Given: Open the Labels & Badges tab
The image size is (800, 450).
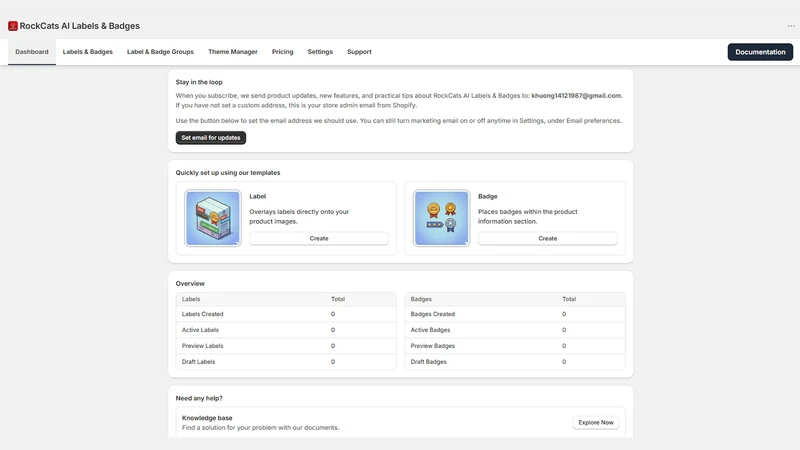Looking at the screenshot, I should [88, 52].
